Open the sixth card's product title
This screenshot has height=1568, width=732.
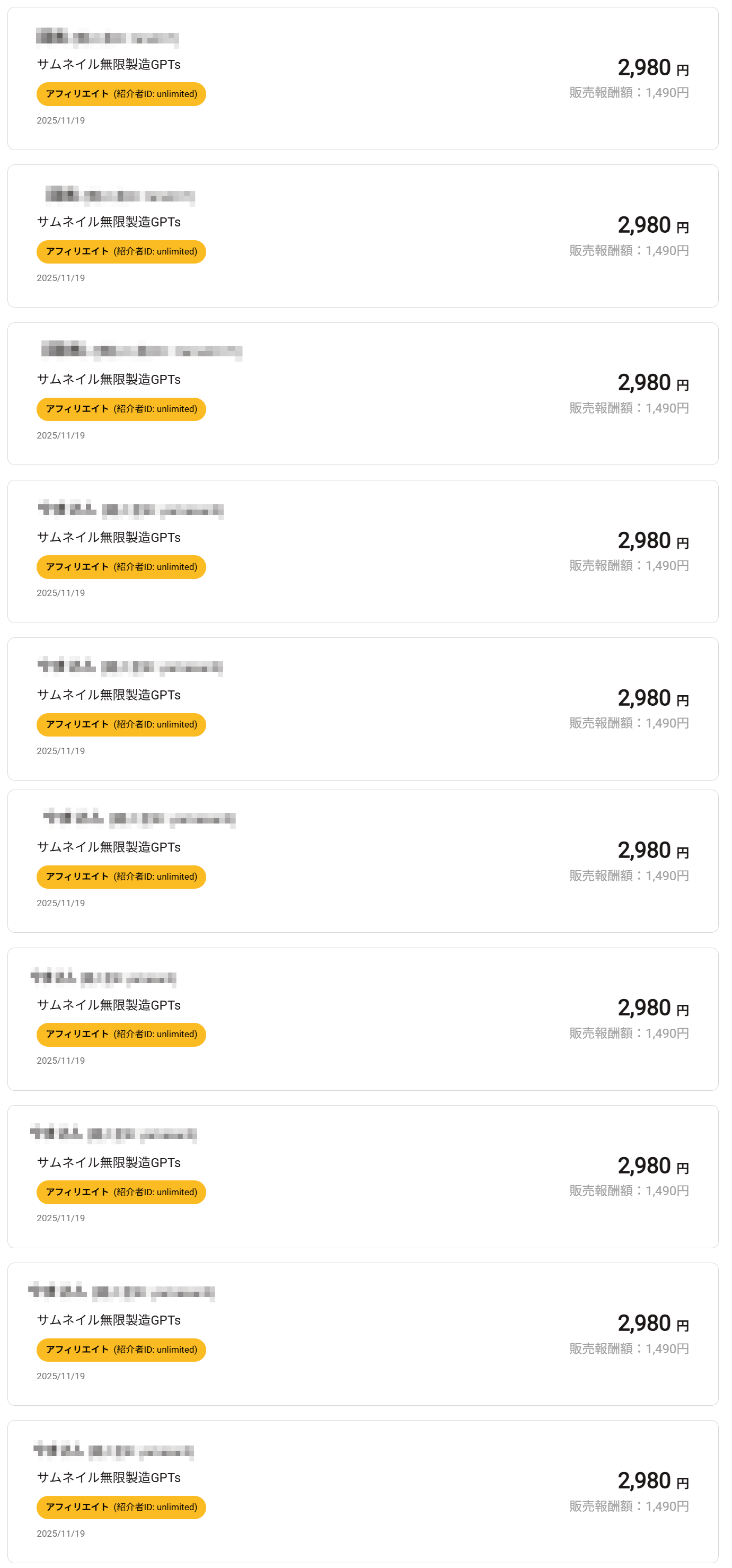(108, 847)
